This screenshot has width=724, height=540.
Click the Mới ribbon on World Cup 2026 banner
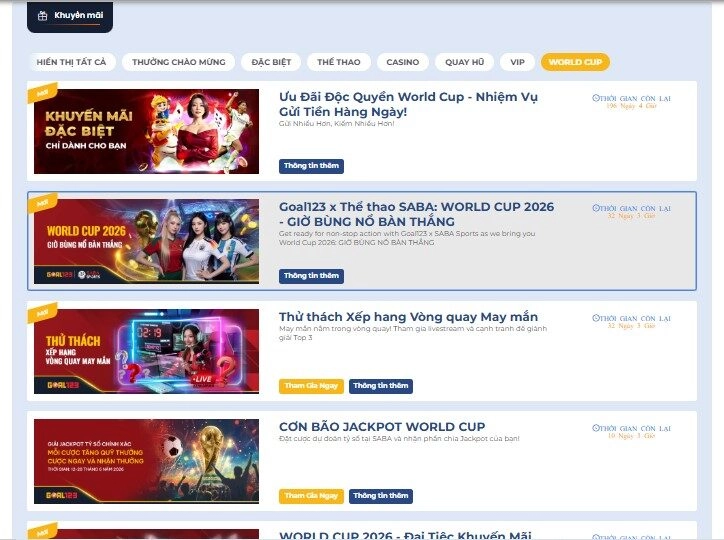click(x=42, y=203)
